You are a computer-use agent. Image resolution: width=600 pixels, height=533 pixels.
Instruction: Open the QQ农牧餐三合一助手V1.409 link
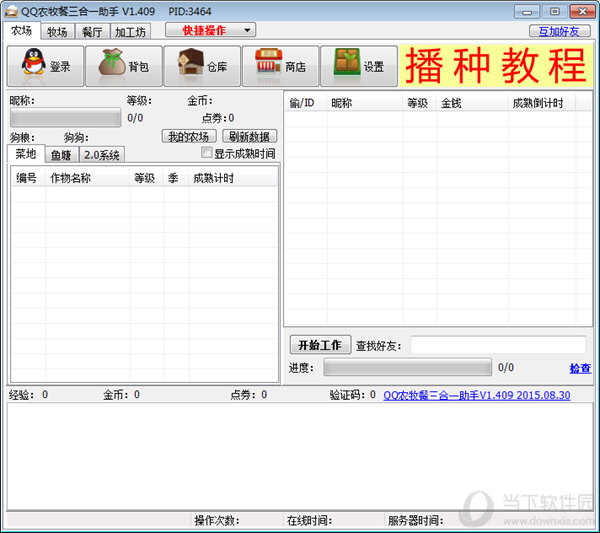coord(477,395)
